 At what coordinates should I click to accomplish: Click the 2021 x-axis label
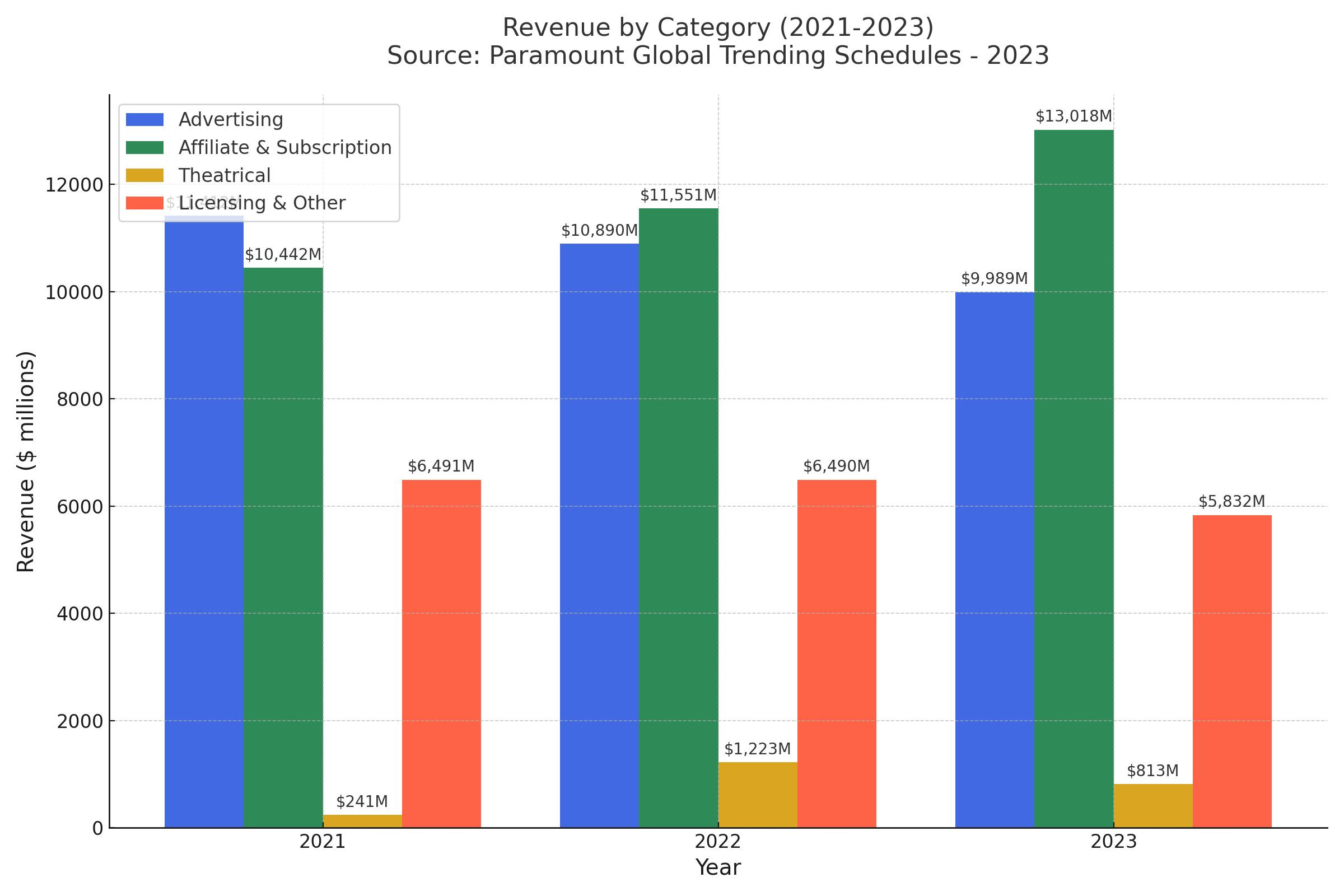323,842
